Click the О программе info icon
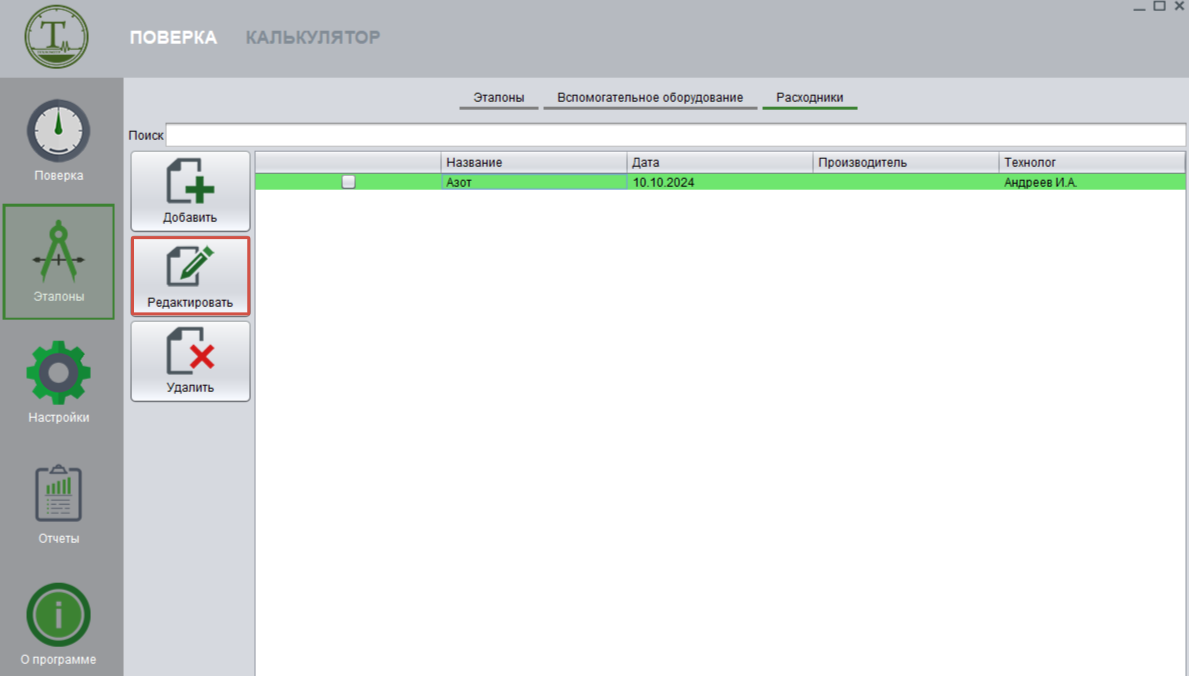Screen dimensions: 1189x676 click(x=58, y=616)
